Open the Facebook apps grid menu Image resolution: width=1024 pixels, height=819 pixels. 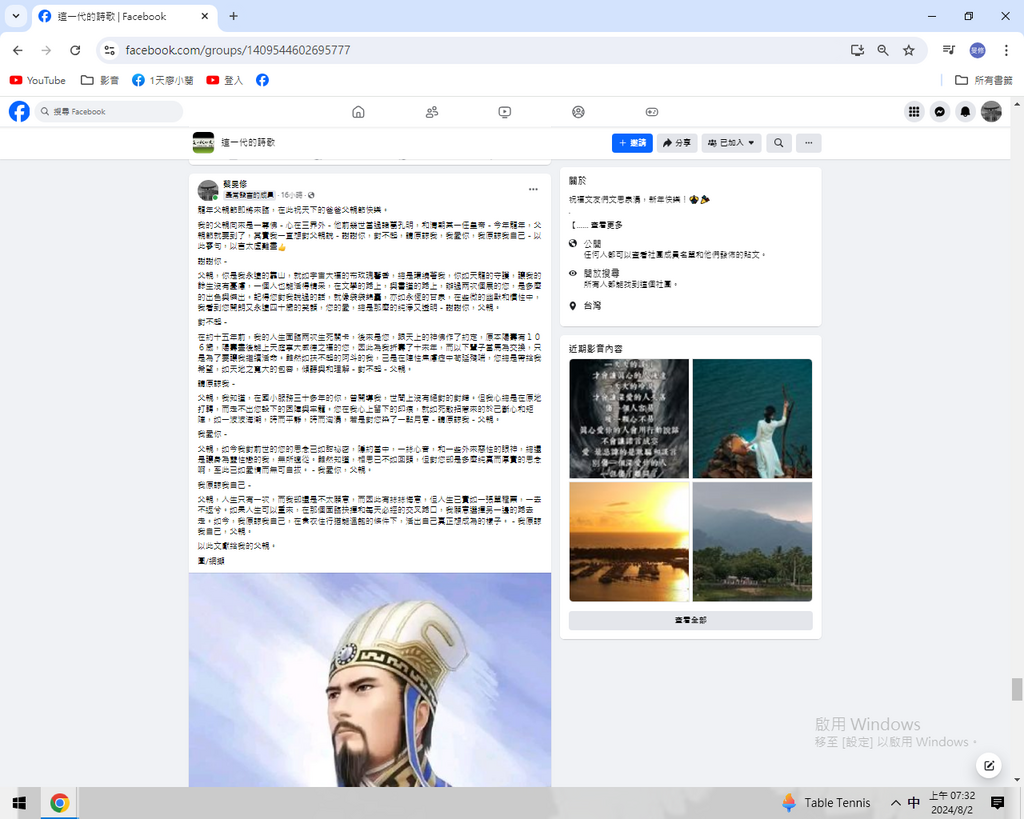point(914,112)
